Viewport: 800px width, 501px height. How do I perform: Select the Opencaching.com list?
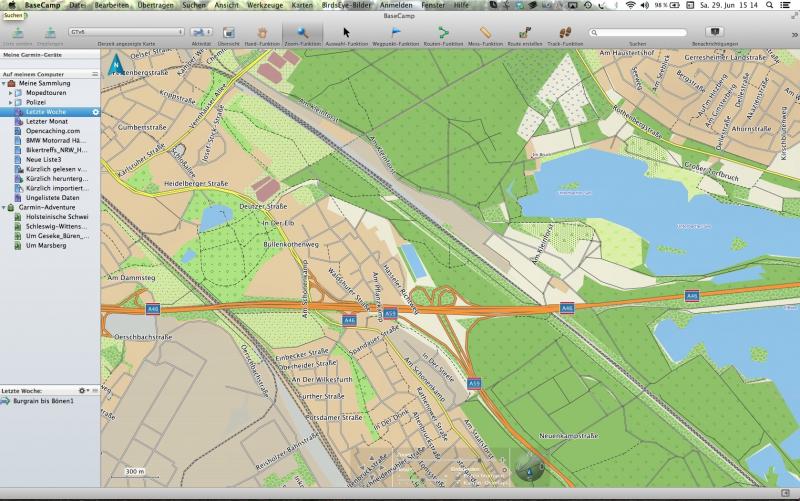click(x=52, y=130)
